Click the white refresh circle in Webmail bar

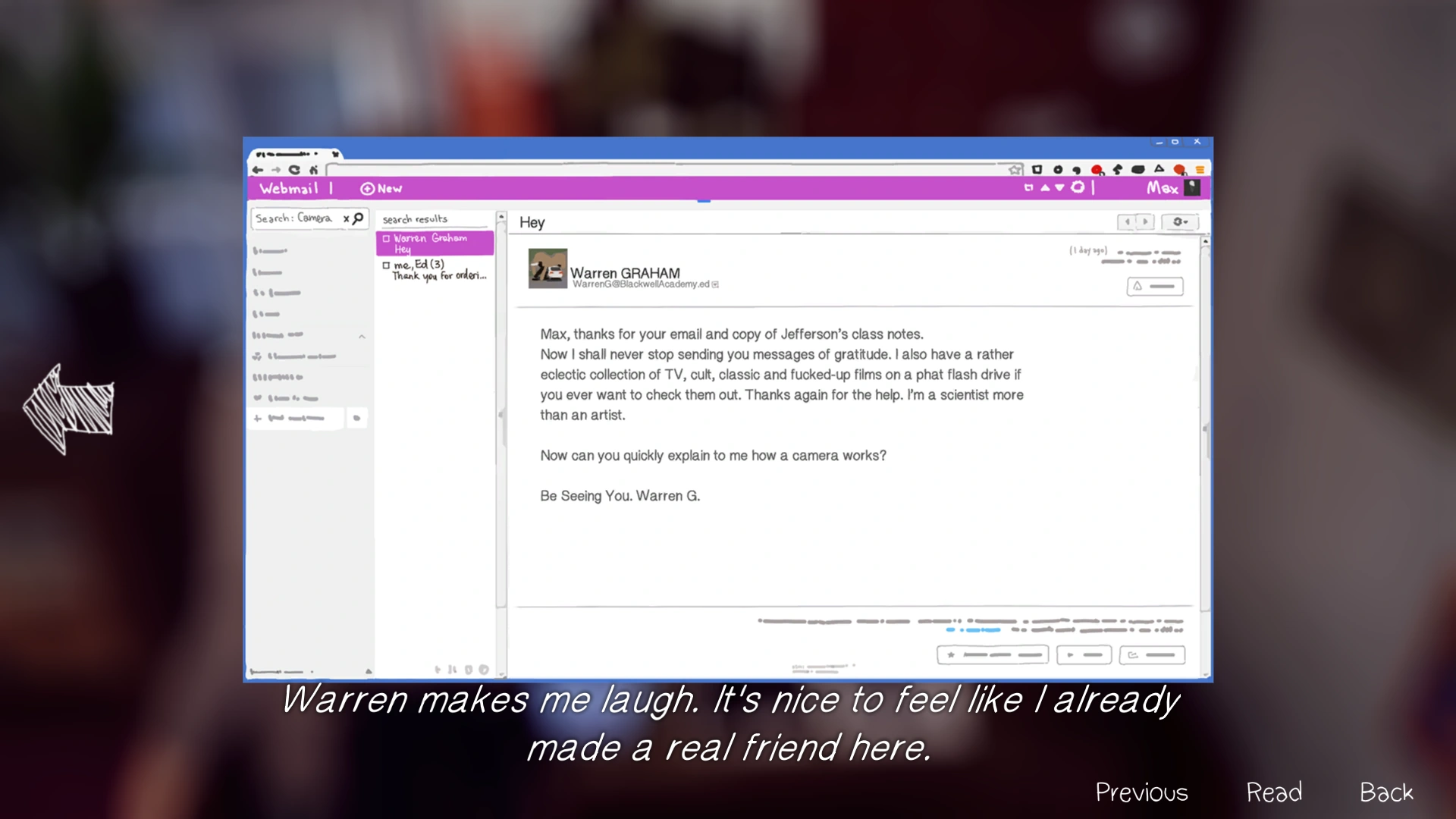[1077, 187]
